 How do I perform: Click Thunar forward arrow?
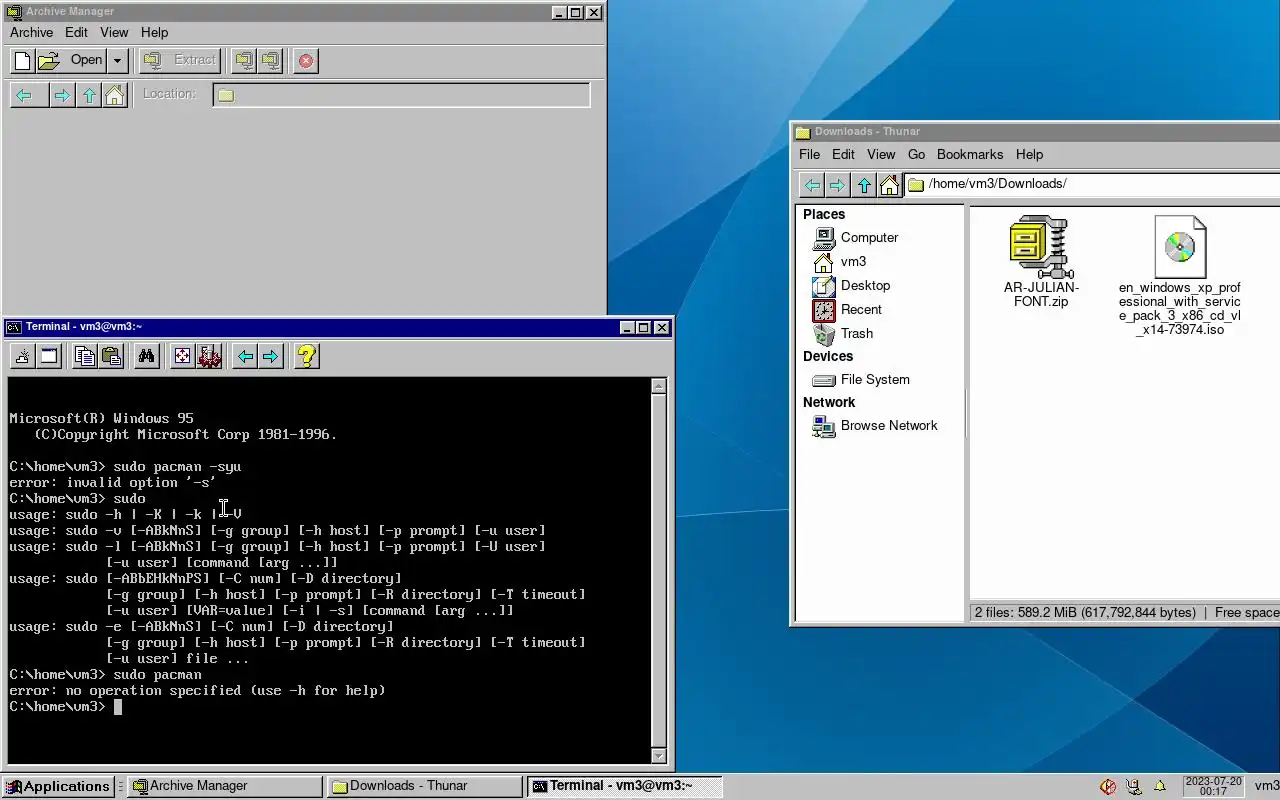838,185
